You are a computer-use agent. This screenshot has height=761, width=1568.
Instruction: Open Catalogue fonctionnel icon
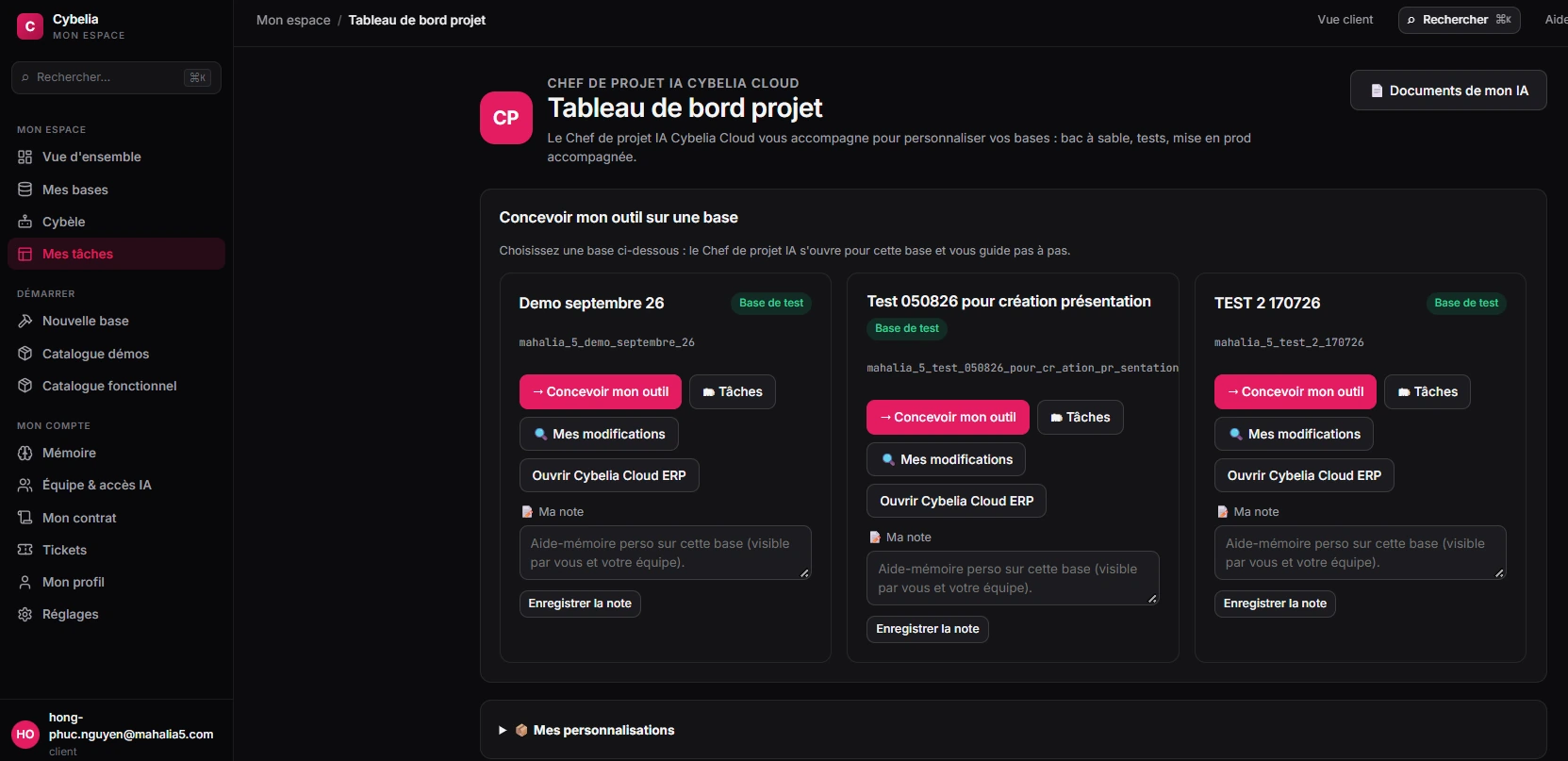[x=25, y=386]
